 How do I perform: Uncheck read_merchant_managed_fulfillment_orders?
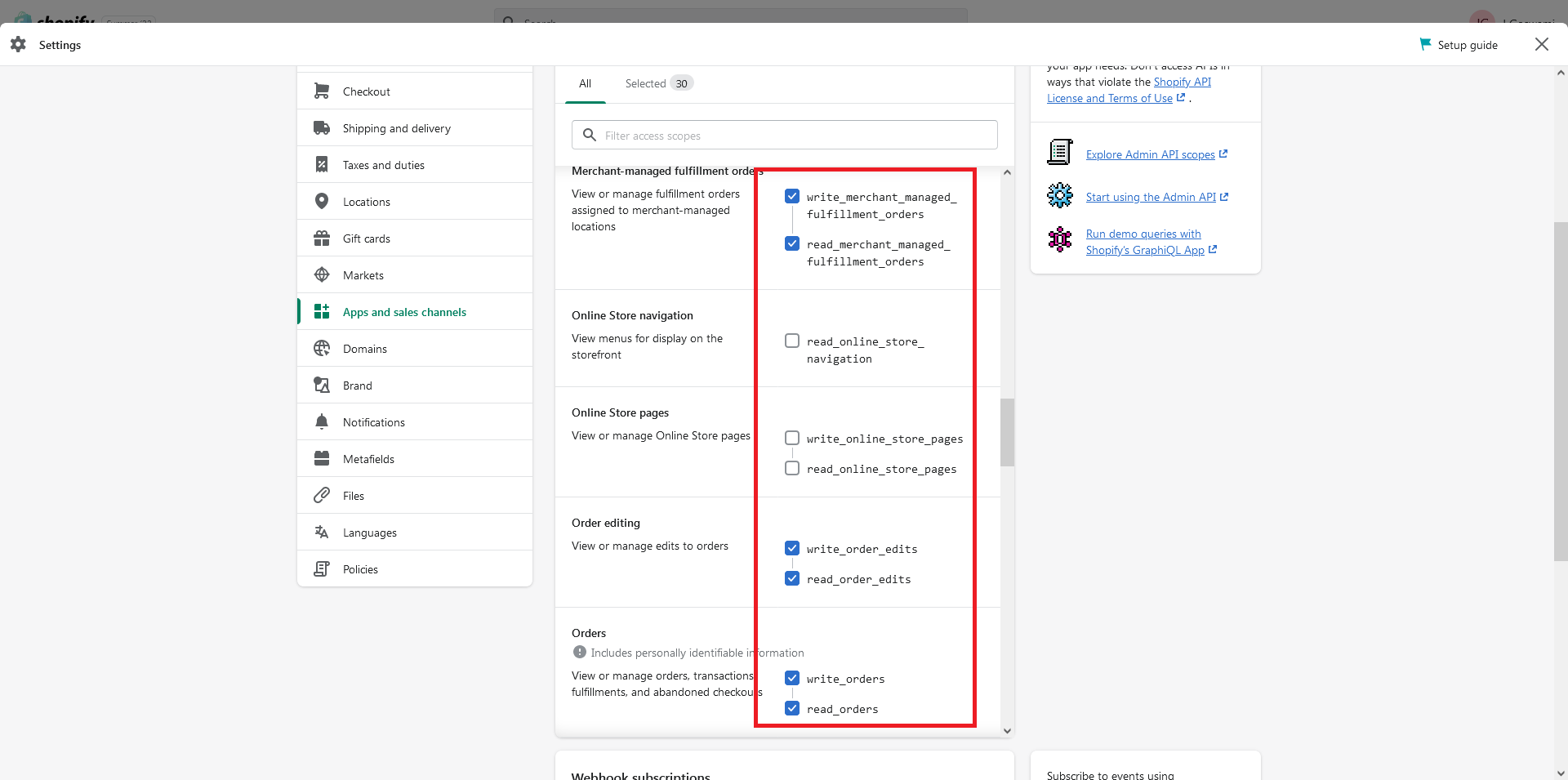[x=792, y=243]
